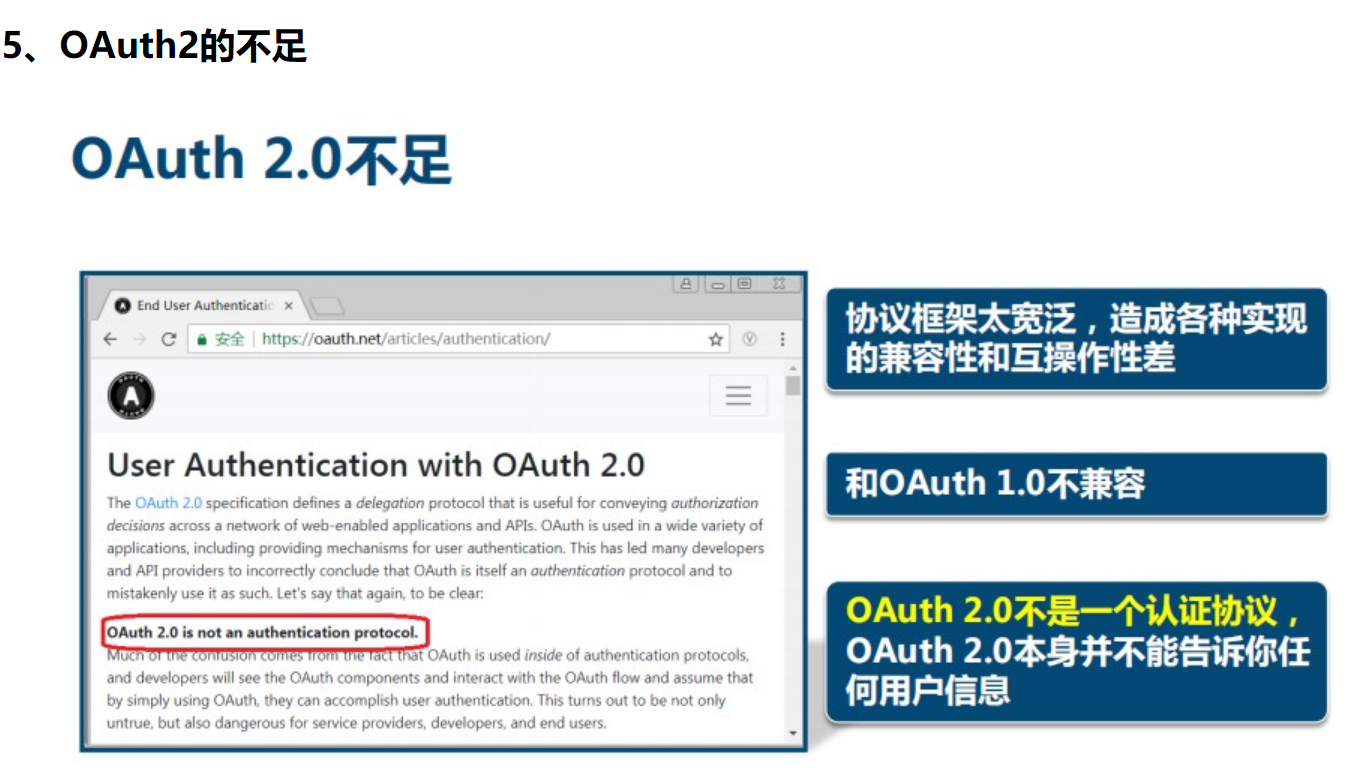Click the page scrollbar down arrow
Screen dimensions: 1354x776
pyautogui.click(x=793, y=733)
